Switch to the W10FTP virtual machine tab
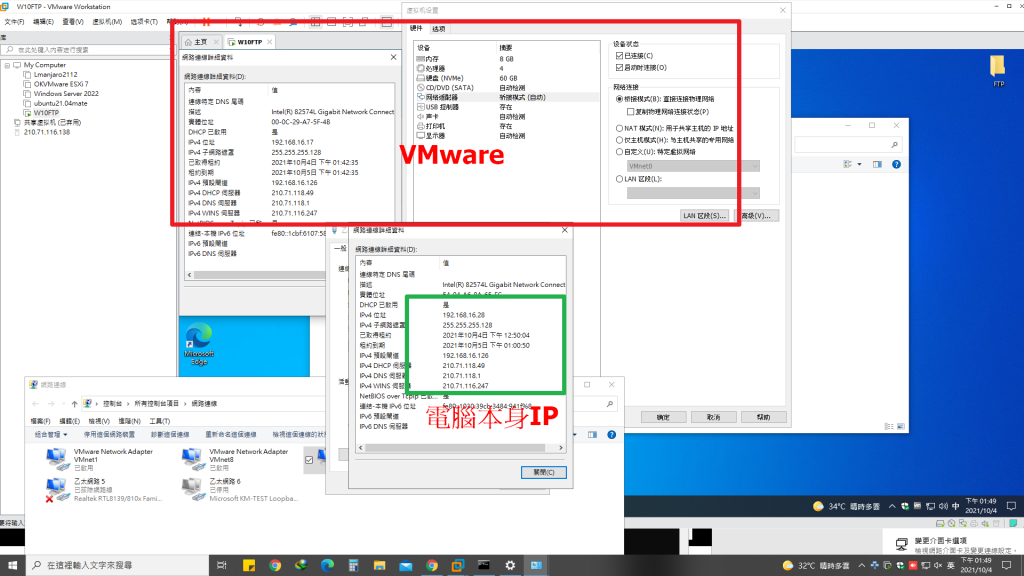 (249, 42)
